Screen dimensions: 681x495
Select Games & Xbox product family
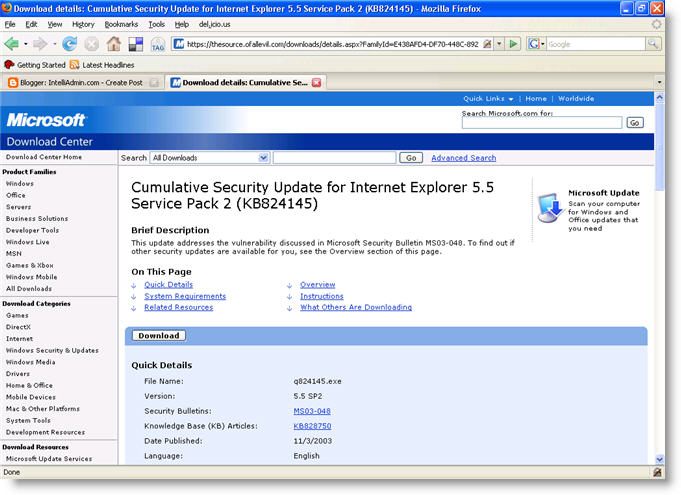(x=30, y=265)
